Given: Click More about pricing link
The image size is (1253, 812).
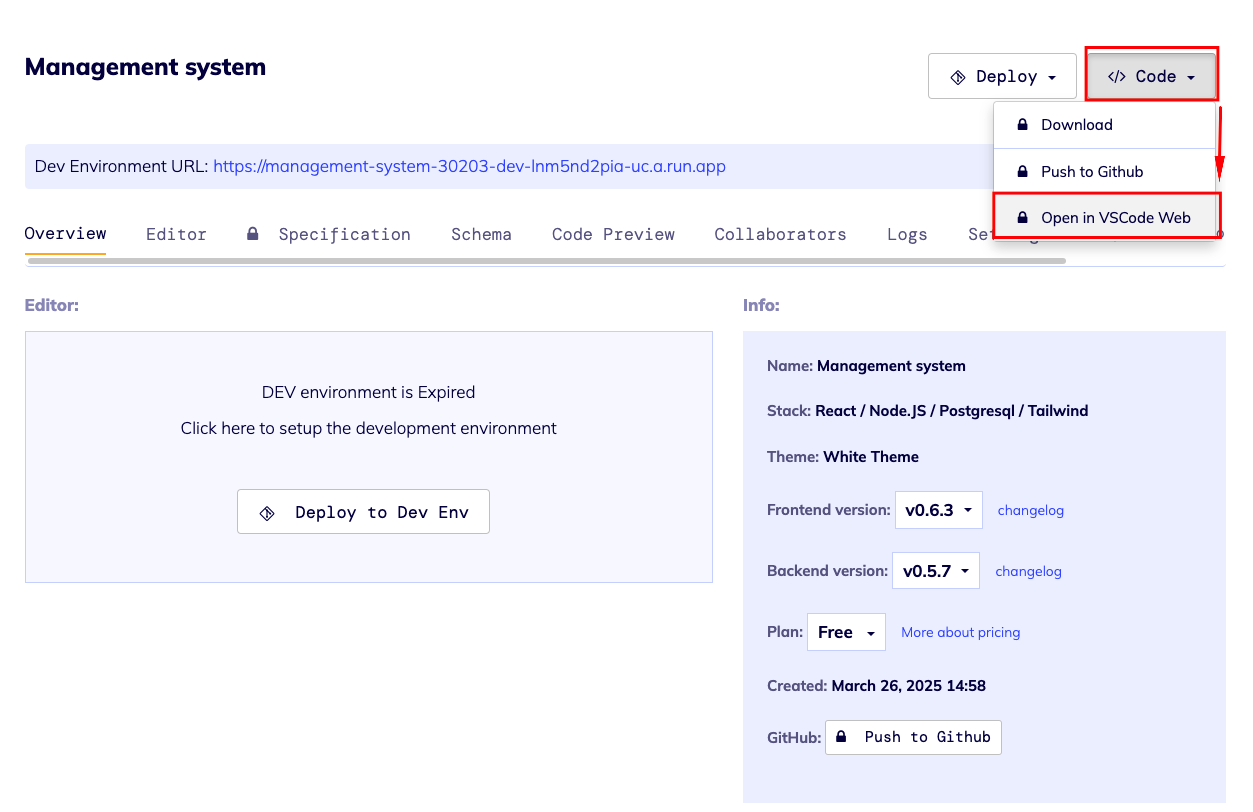Looking at the screenshot, I should (960, 632).
